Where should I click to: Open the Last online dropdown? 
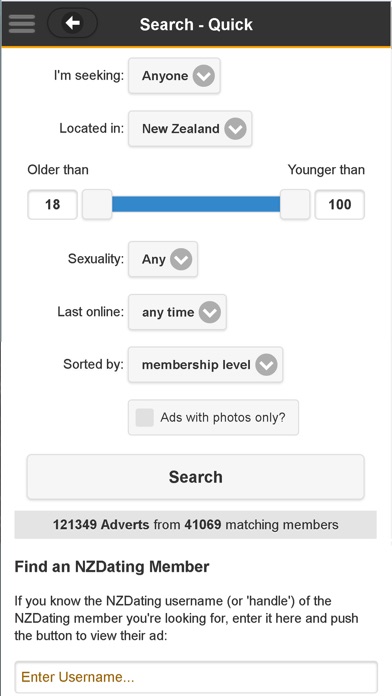click(178, 312)
